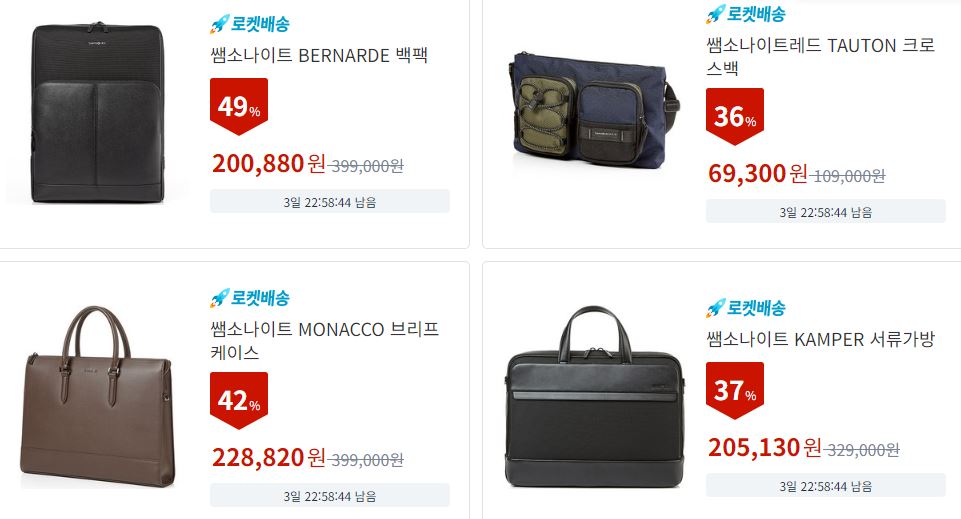Click the countdown timer under the KAMPER bag
Image resolution: width=961 pixels, height=519 pixels.
[x=826, y=485]
